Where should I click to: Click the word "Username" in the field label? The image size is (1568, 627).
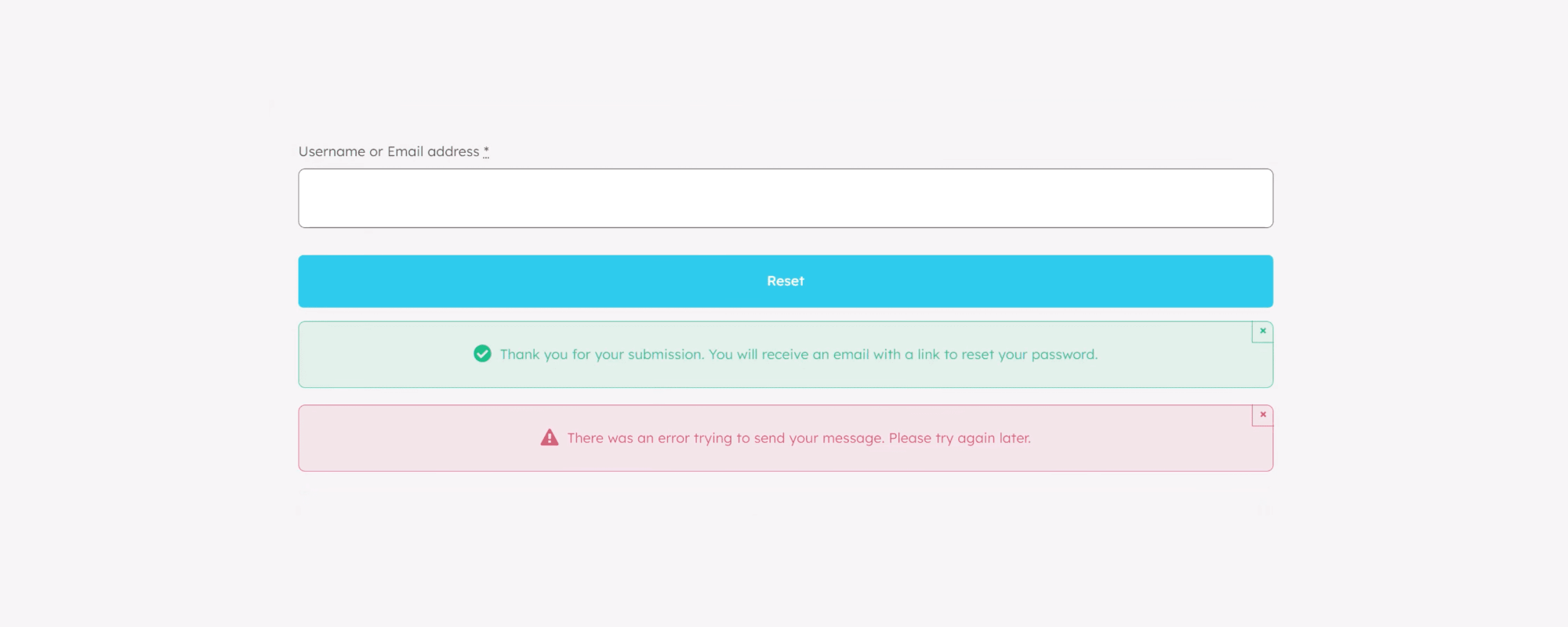point(332,151)
